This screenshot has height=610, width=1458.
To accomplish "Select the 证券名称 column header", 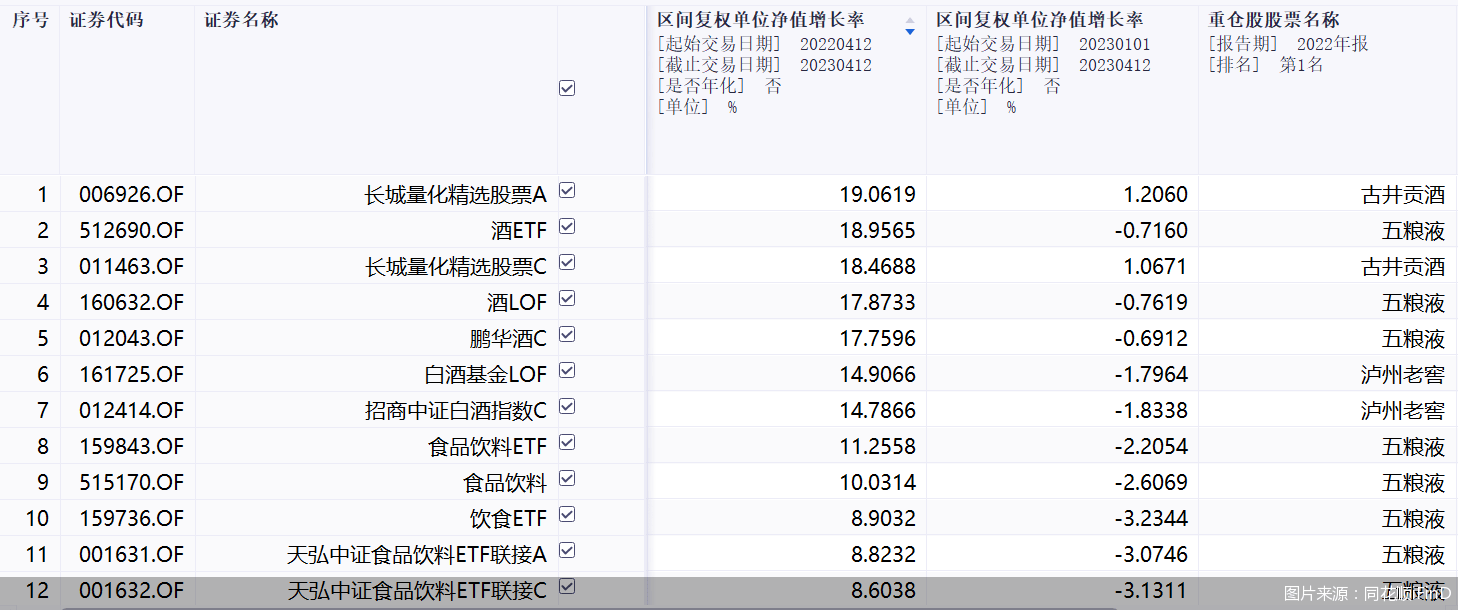I will (x=241, y=20).
